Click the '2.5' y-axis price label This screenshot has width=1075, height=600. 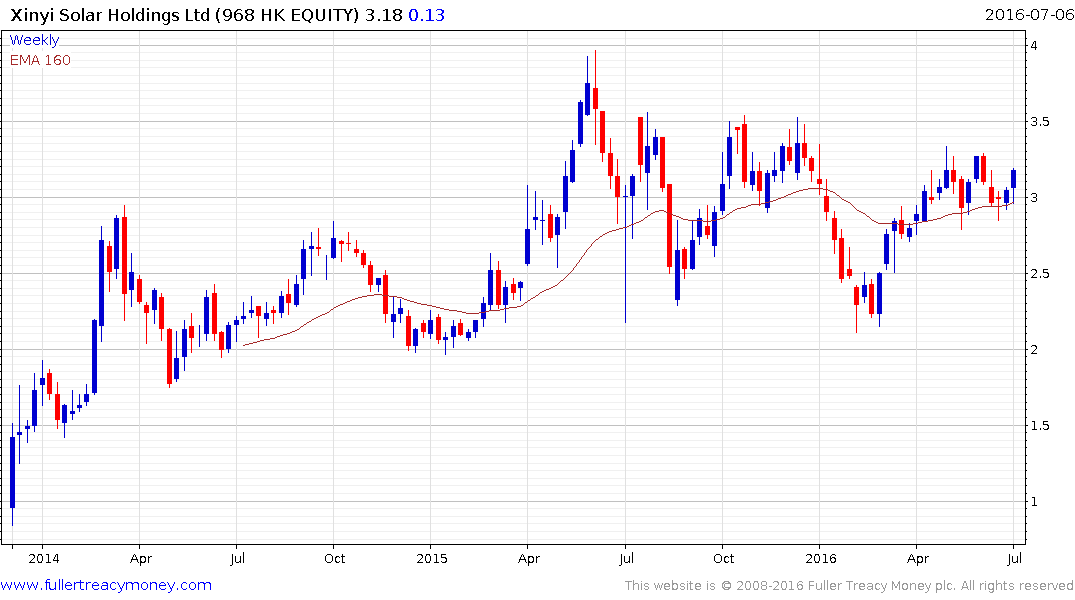click(1040, 274)
